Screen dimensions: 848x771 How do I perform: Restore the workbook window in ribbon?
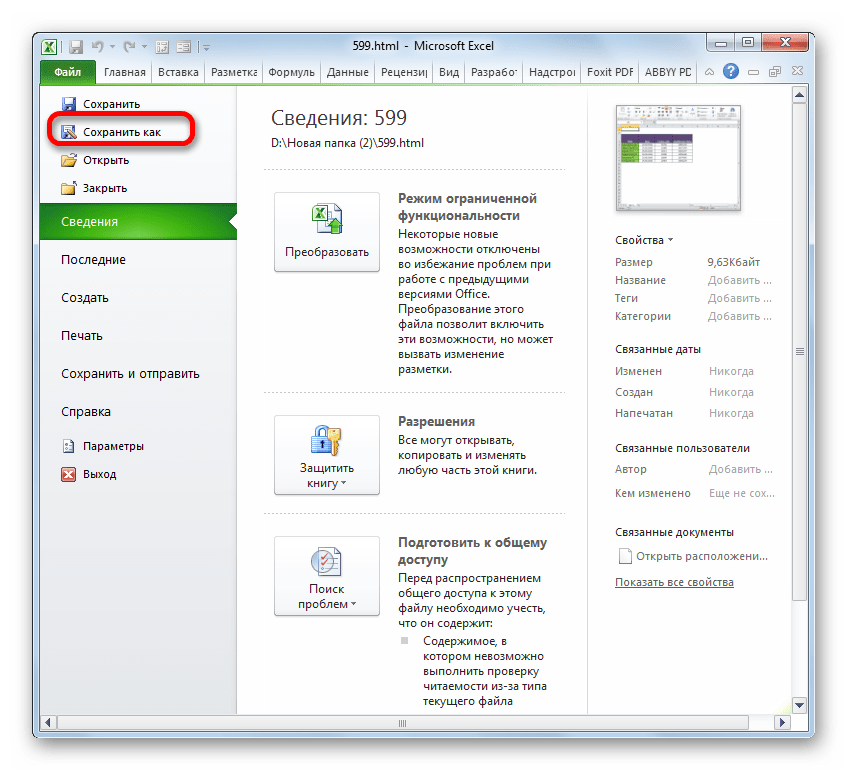coord(774,72)
